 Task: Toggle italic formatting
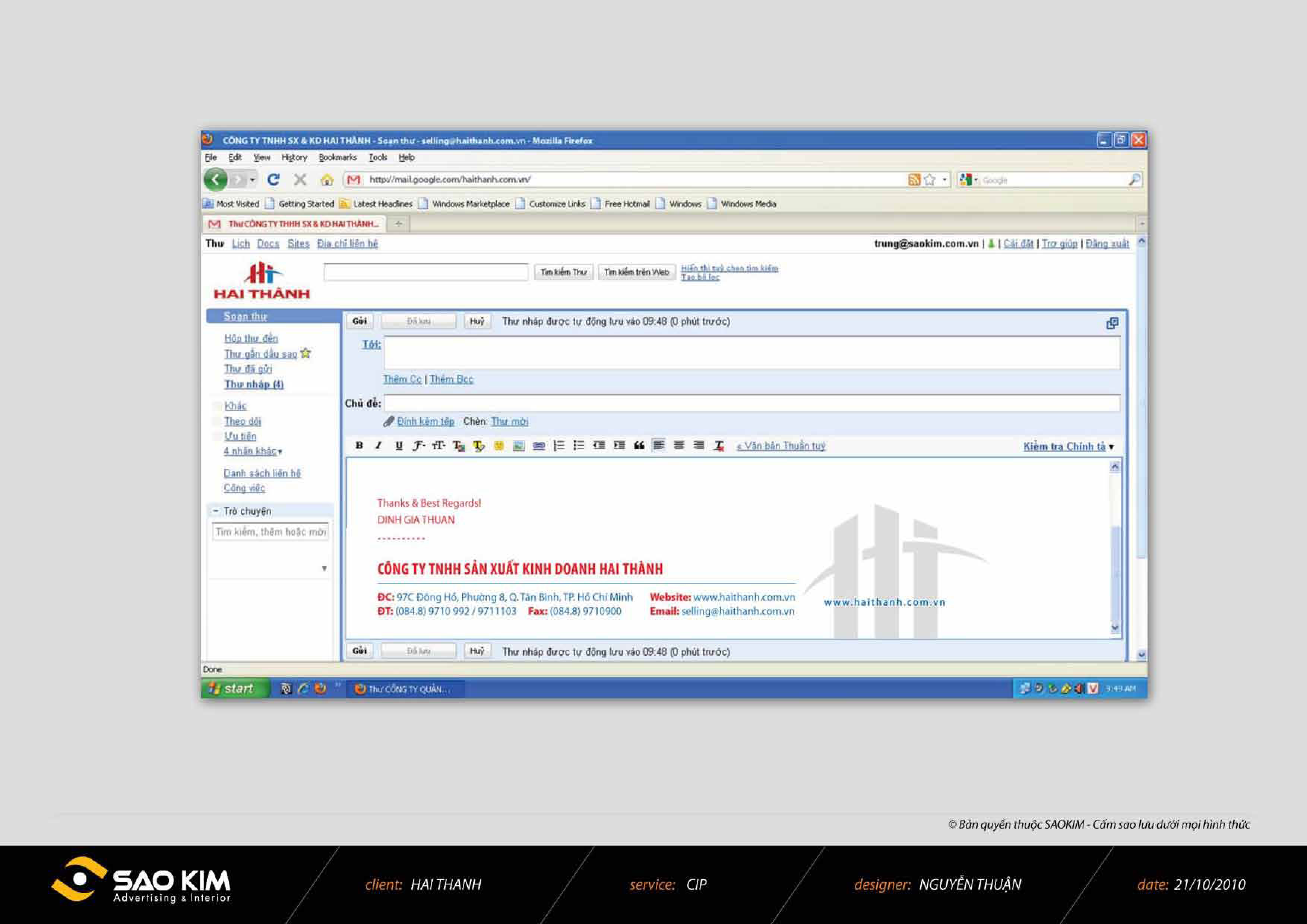379,446
